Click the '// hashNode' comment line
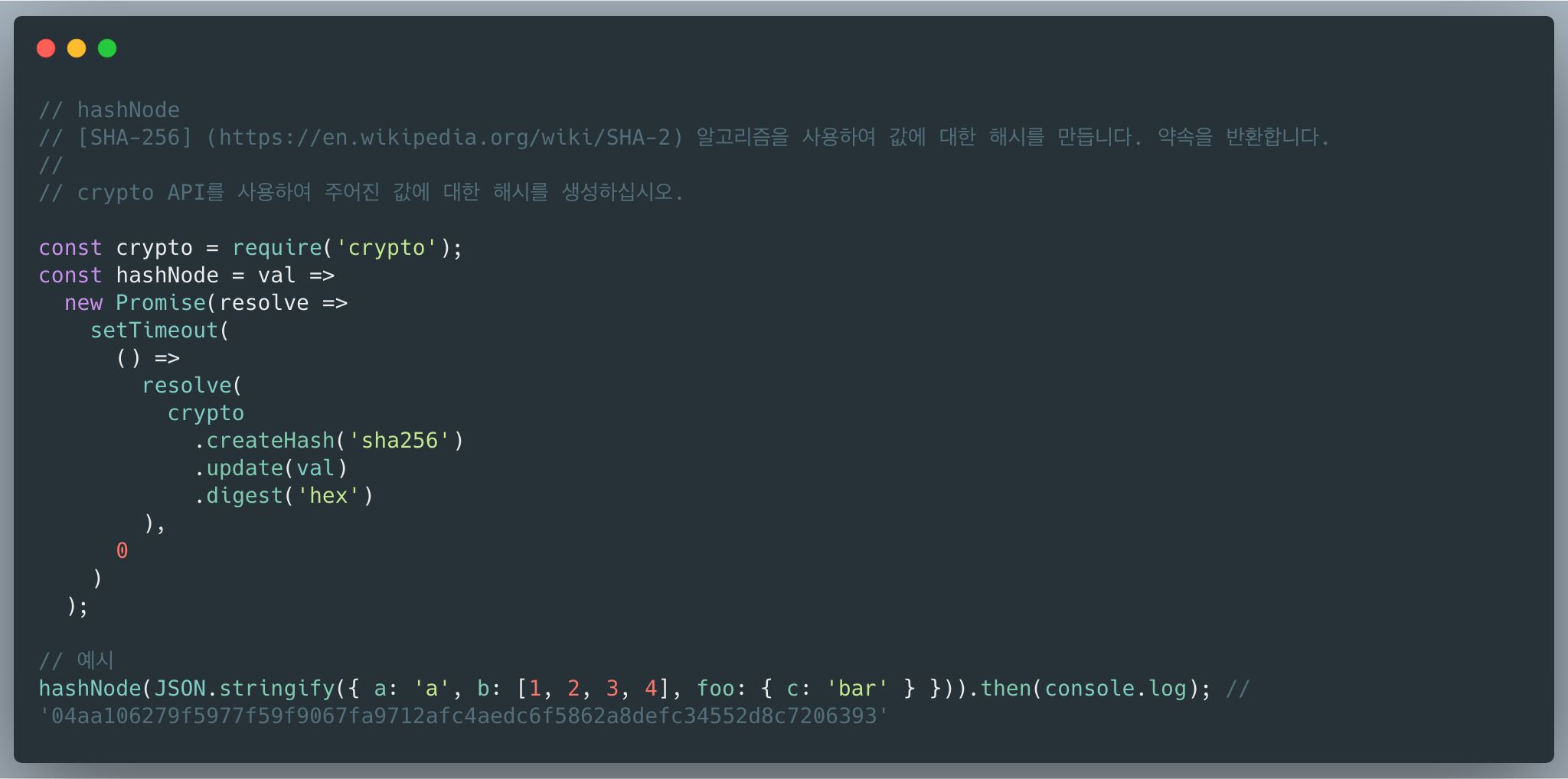 [x=109, y=110]
